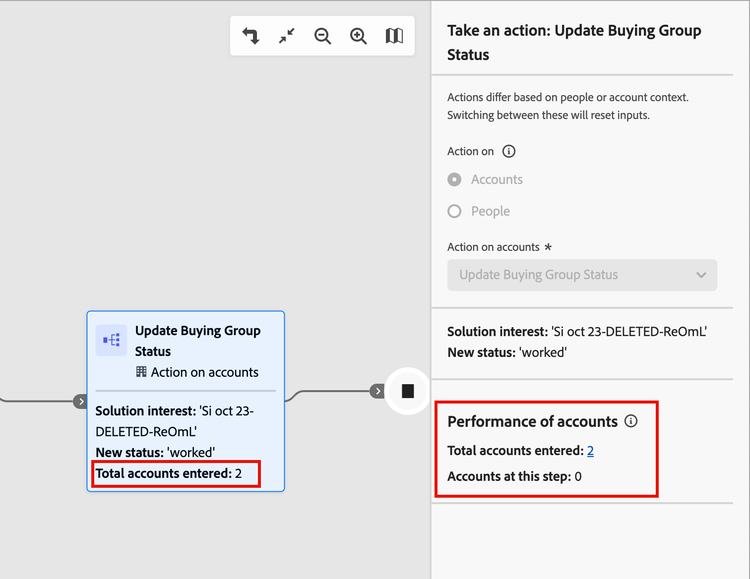Click the arrow connector before end node
The height and width of the screenshot is (579, 750).
coord(377,391)
